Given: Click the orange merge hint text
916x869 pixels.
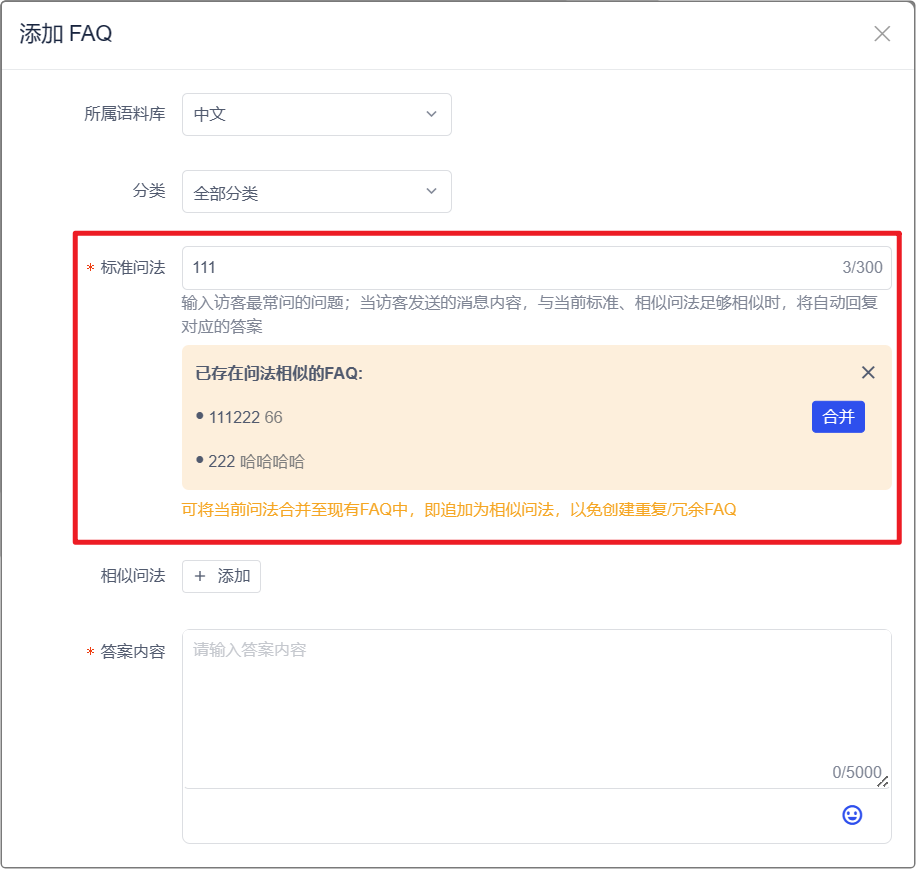Looking at the screenshot, I should (x=458, y=509).
